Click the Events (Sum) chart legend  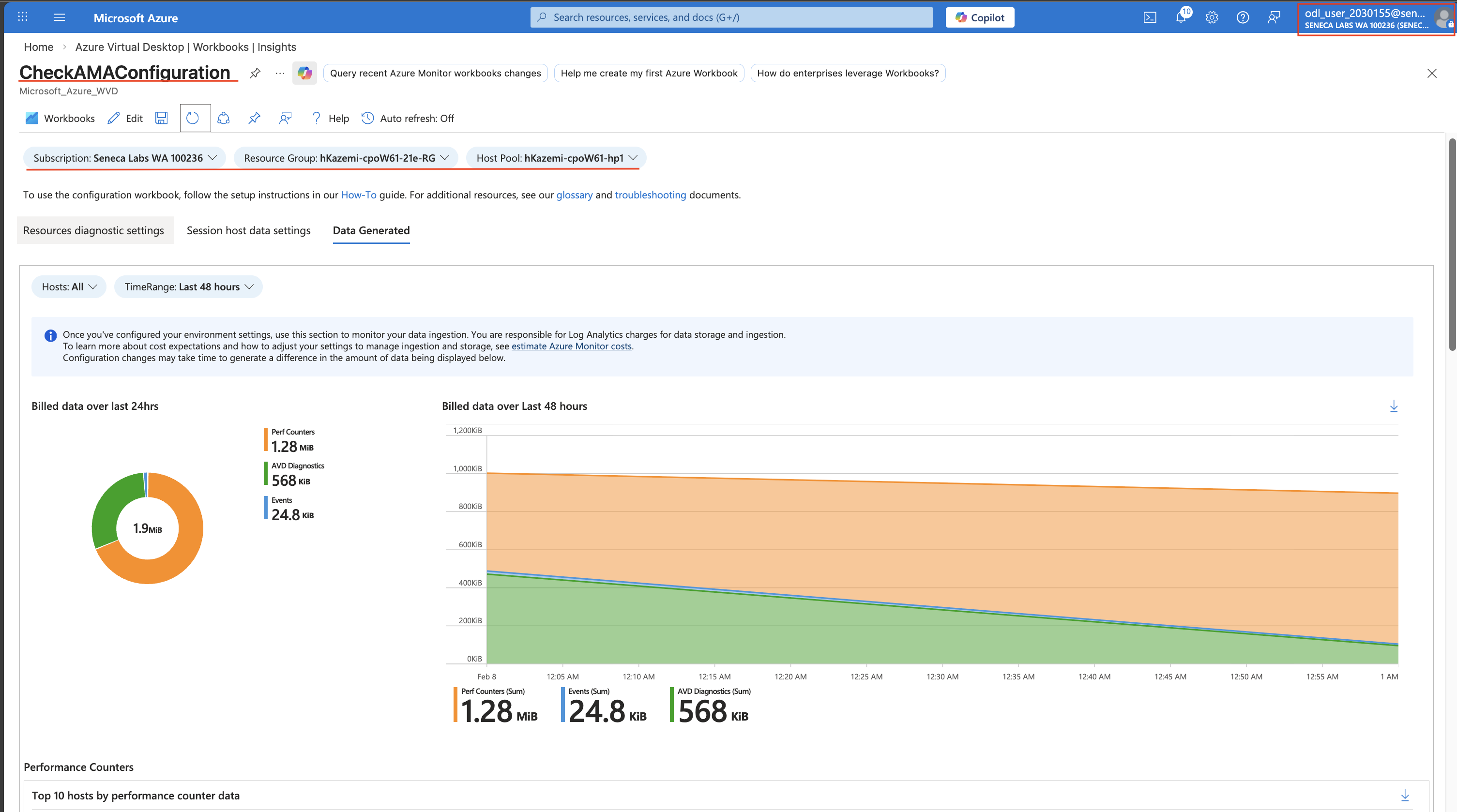point(604,705)
